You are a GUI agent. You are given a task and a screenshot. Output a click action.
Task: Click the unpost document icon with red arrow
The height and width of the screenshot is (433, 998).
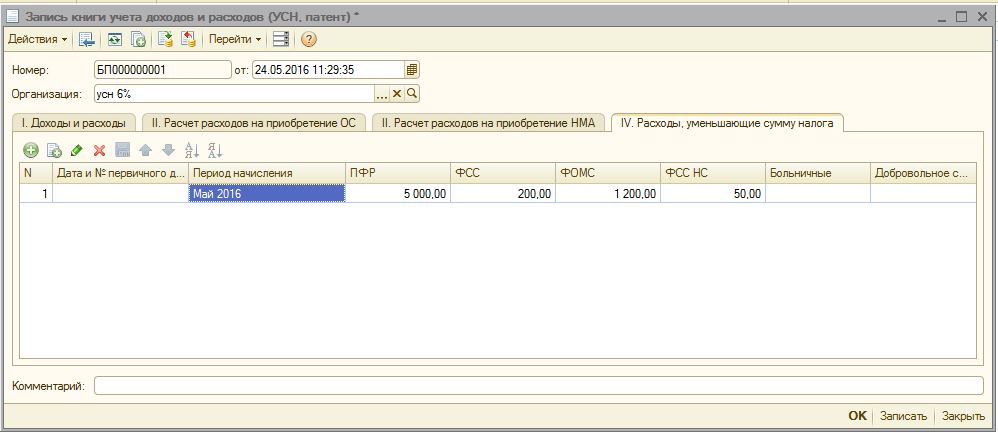pos(188,39)
